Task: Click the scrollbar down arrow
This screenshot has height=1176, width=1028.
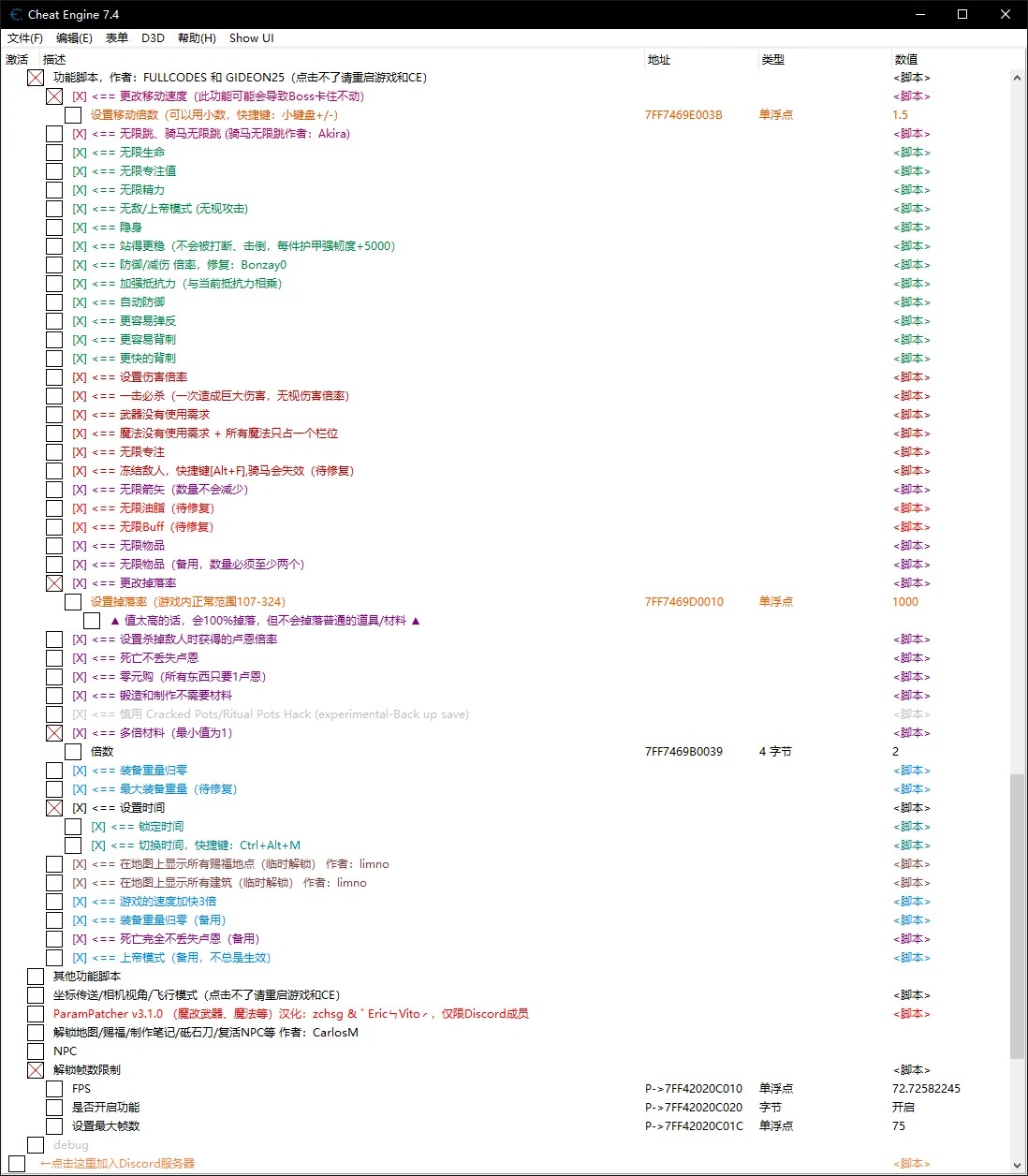Action: 1017,1166
